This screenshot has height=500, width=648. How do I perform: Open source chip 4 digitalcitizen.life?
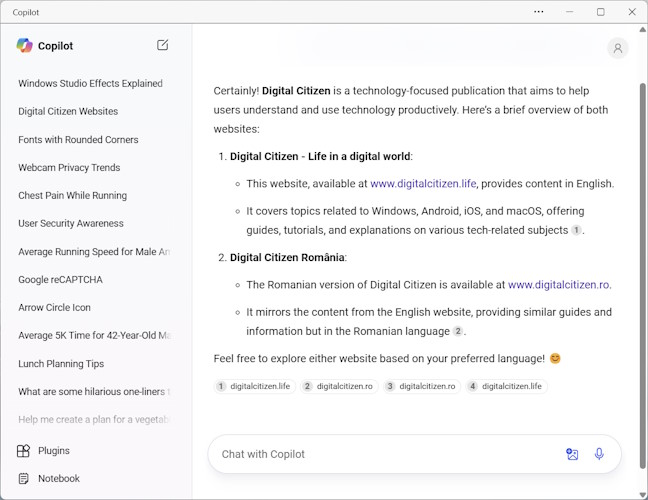point(506,386)
